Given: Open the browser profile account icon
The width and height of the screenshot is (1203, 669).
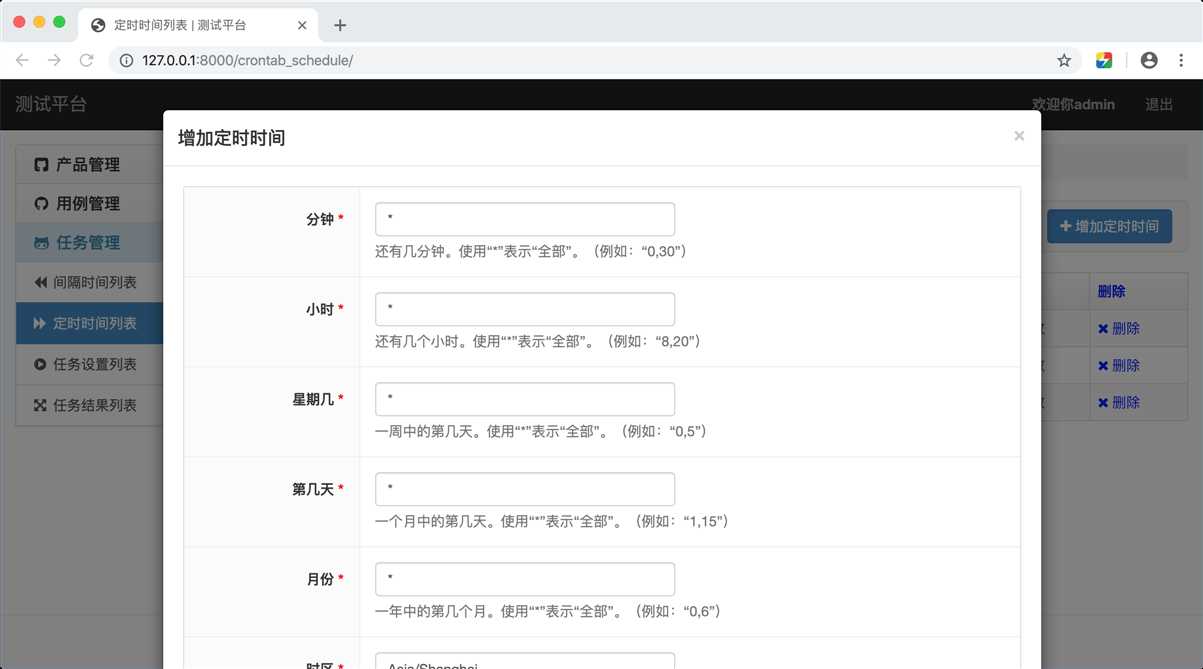Looking at the screenshot, I should click(x=1149, y=60).
